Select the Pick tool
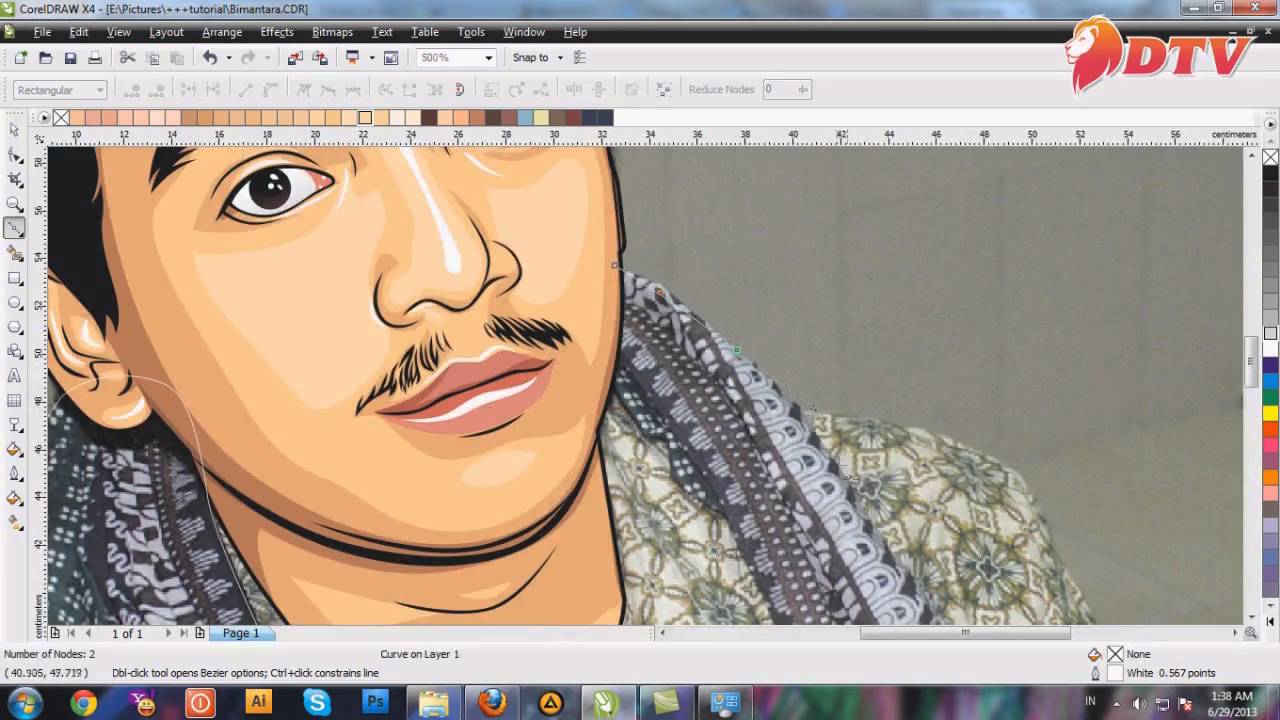1280x720 pixels. coord(14,130)
